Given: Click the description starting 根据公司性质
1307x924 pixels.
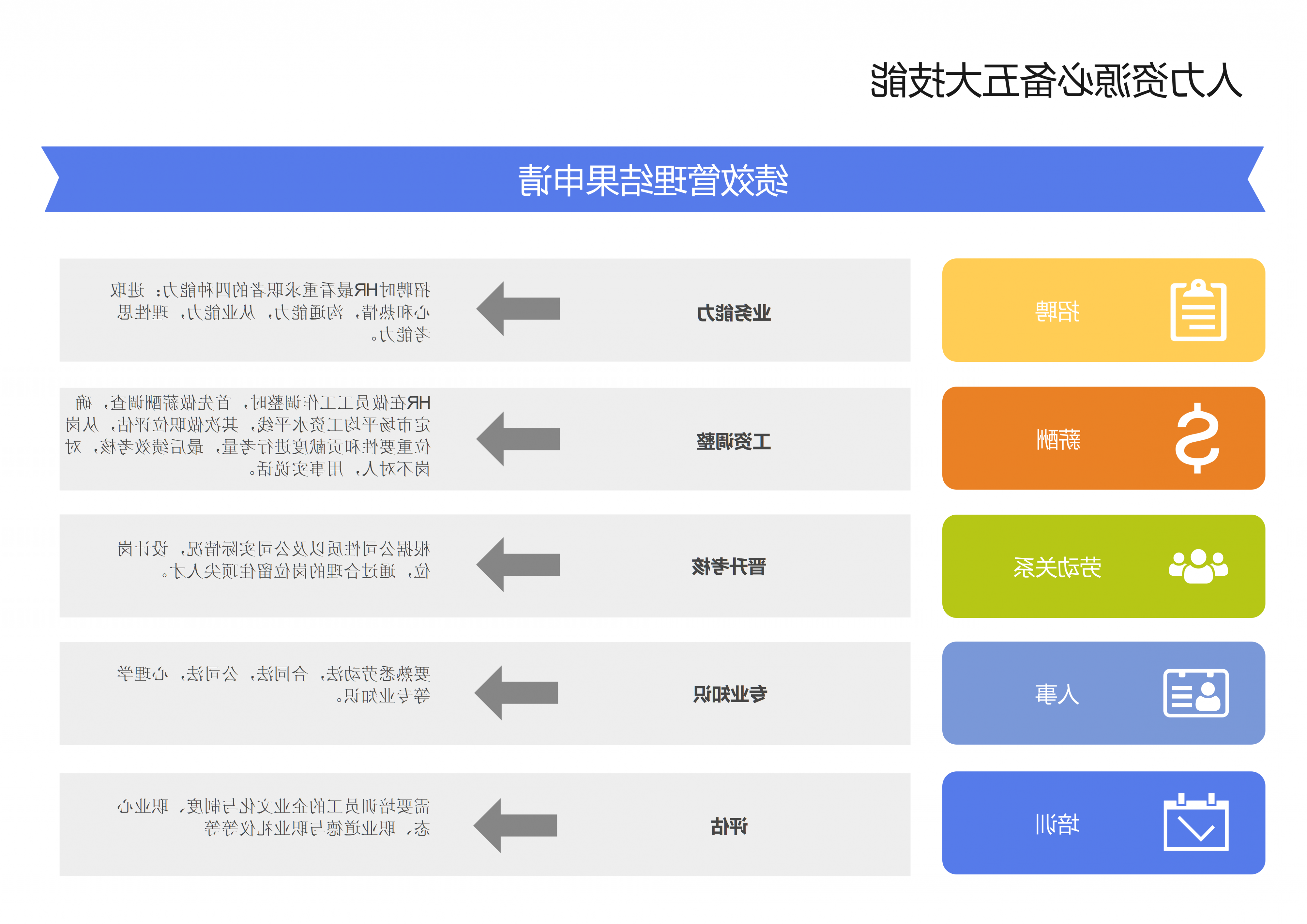Looking at the screenshot, I should pyautogui.click(x=274, y=560).
